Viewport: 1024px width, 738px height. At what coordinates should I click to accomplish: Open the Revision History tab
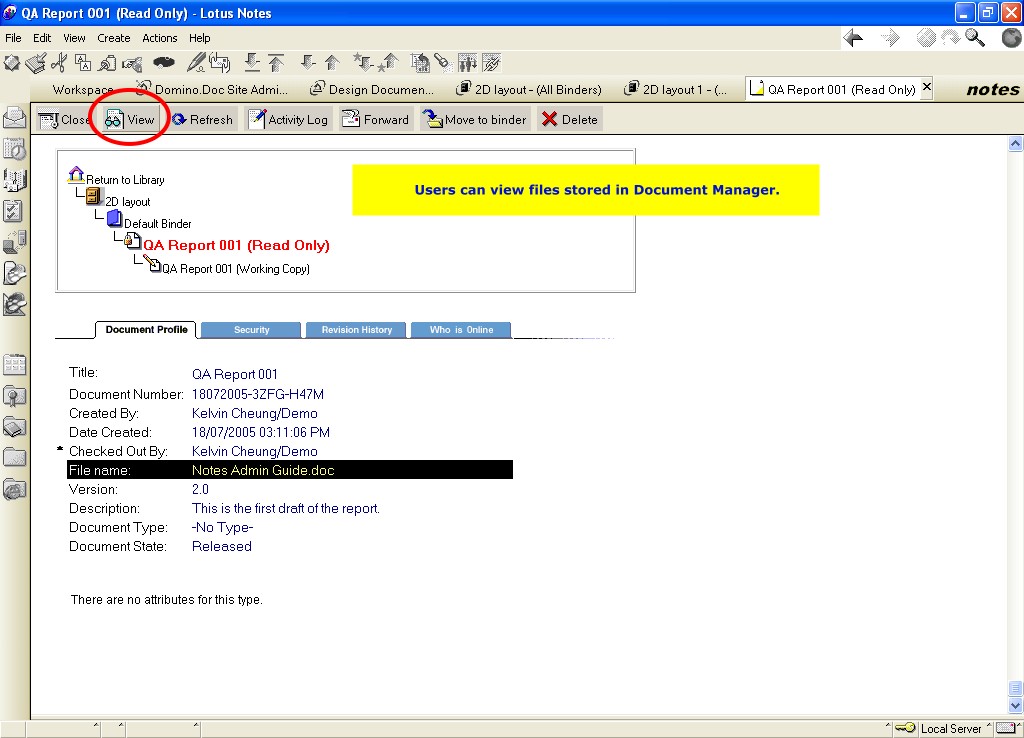coord(356,330)
